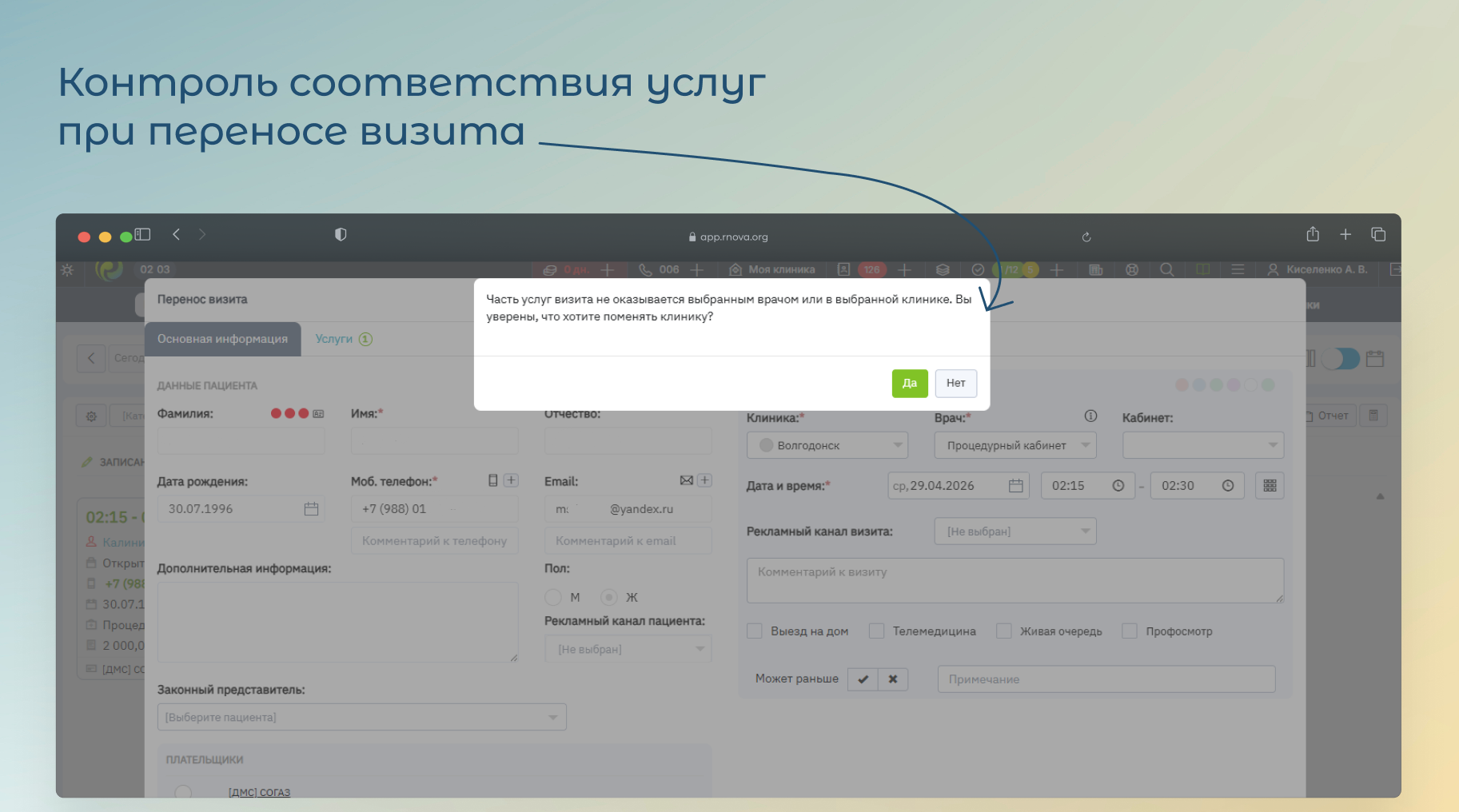Open the Клиника dropdown showing Волгодонск

[827, 445]
